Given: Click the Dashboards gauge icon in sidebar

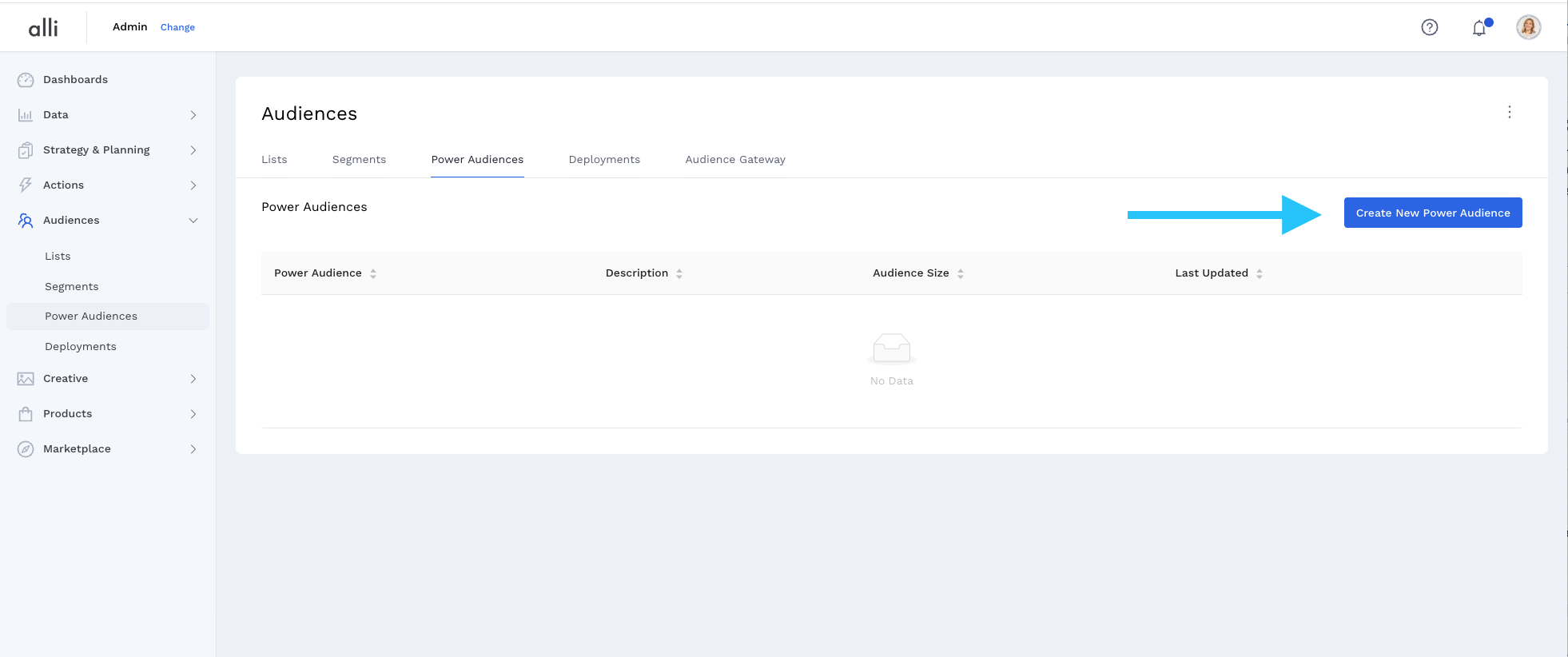Looking at the screenshot, I should (26, 80).
